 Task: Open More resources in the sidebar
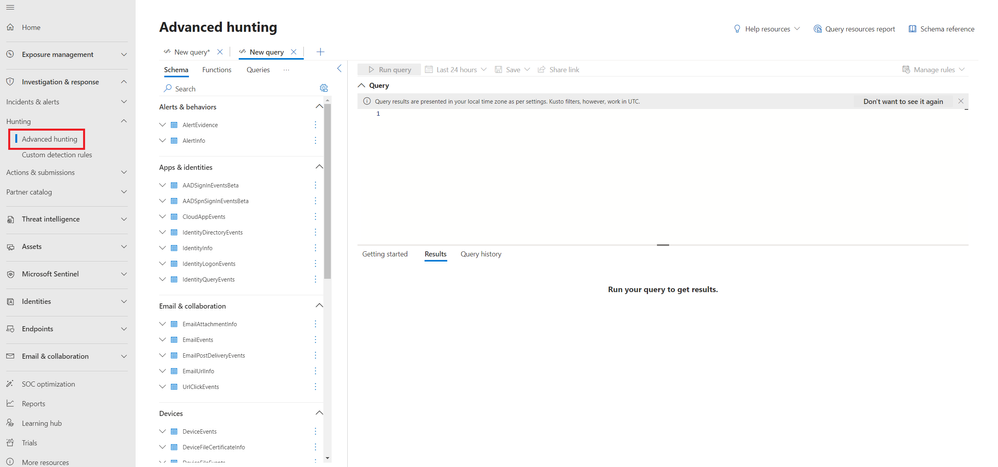[x=45, y=463]
